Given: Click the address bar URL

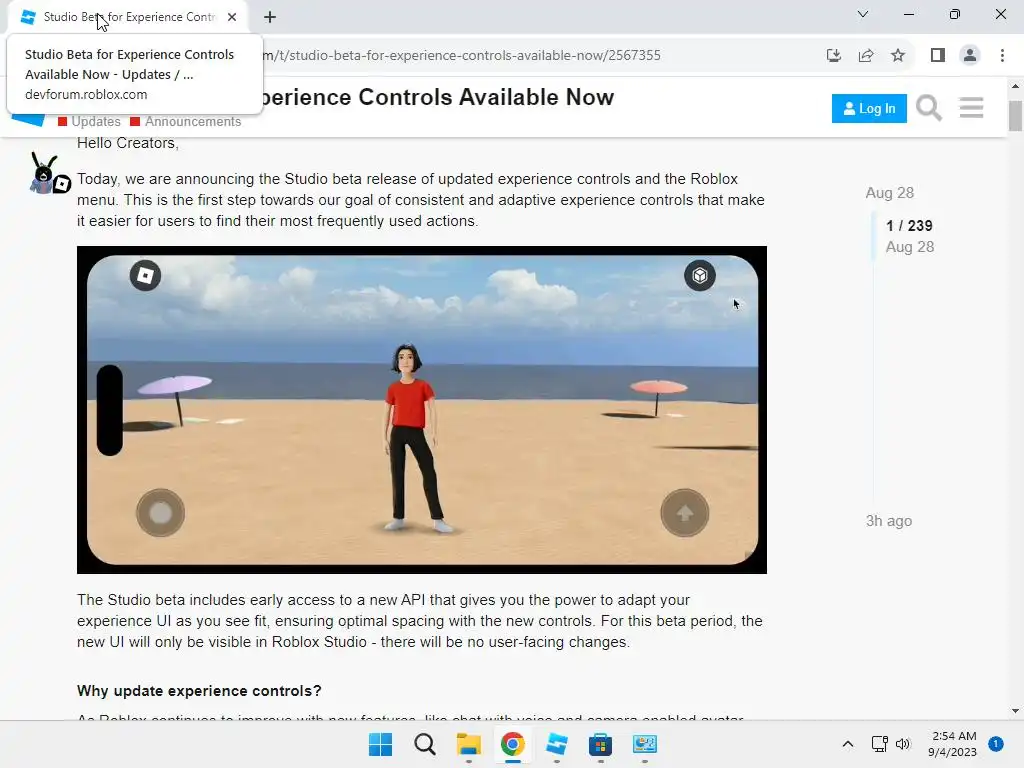Looking at the screenshot, I should pos(461,56).
